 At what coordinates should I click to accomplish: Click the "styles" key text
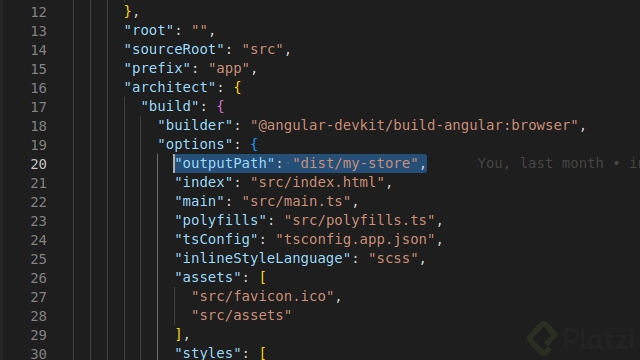click(208, 353)
